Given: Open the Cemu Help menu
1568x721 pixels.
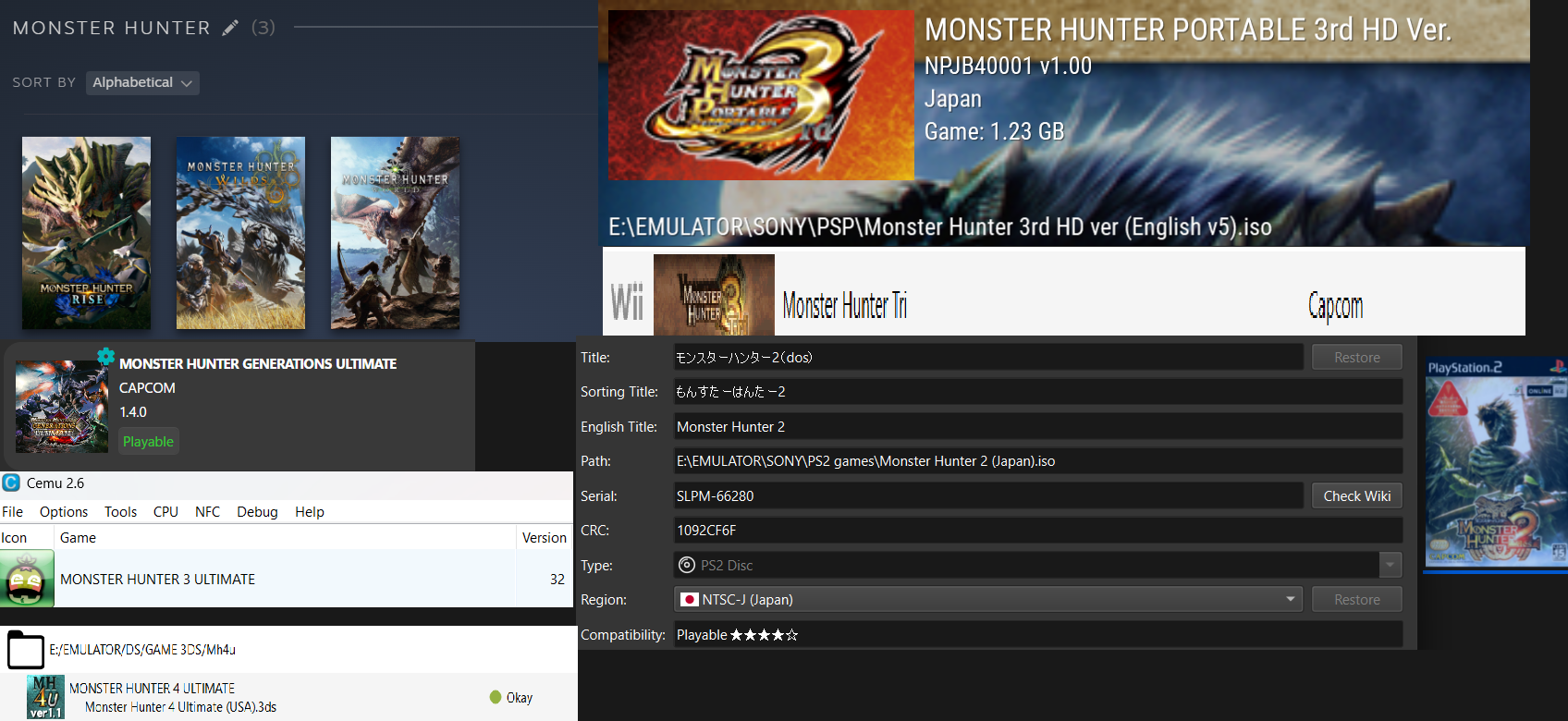Looking at the screenshot, I should point(310,512).
